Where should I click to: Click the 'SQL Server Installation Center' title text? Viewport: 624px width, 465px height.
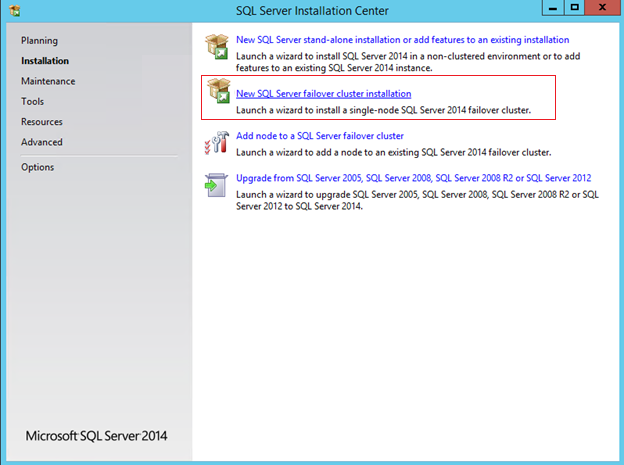[312, 11]
